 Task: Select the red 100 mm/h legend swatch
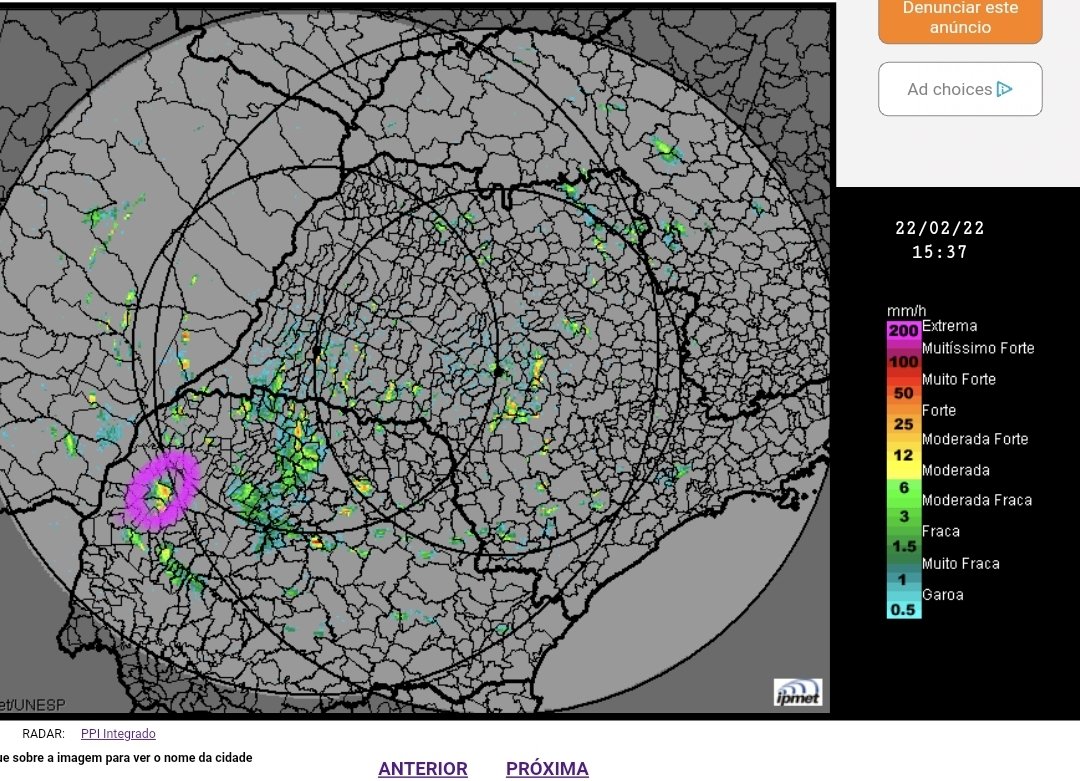point(903,362)
